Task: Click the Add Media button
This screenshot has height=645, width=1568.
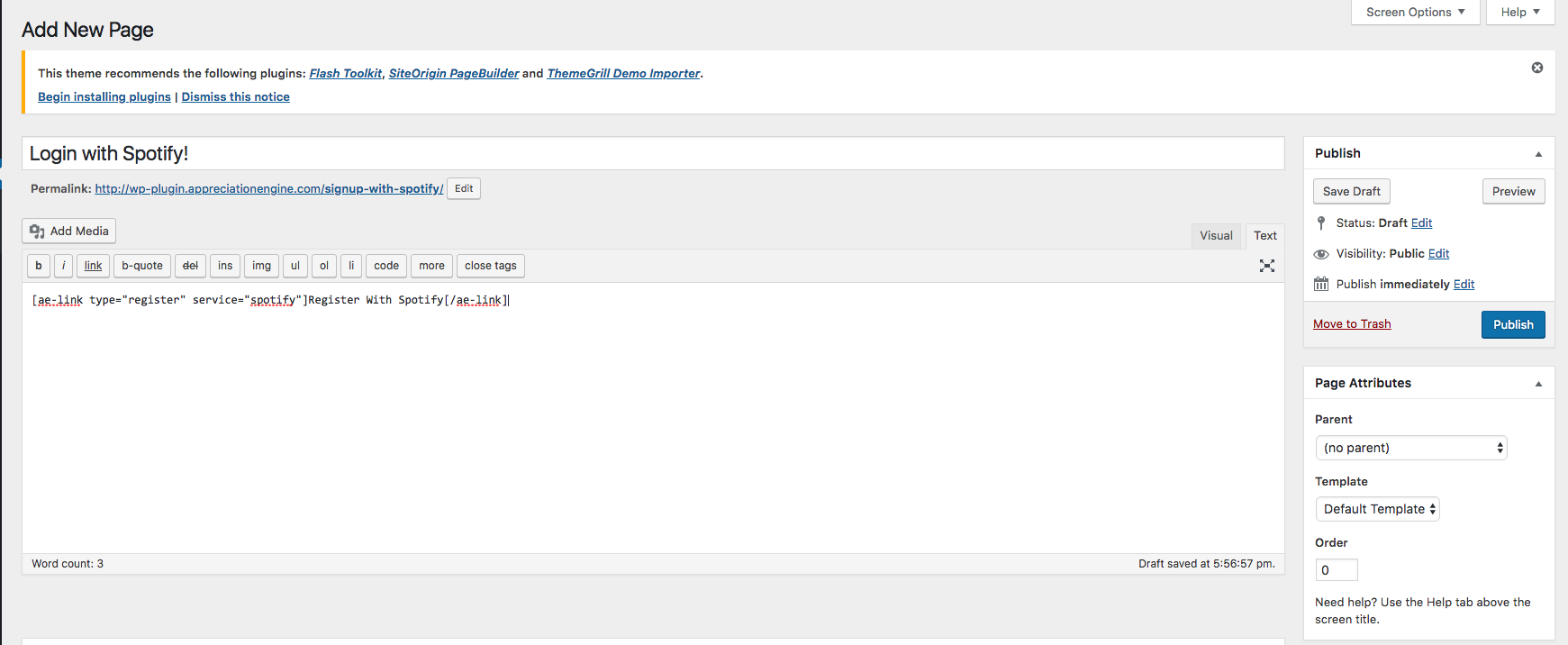Action: point(69,231)
